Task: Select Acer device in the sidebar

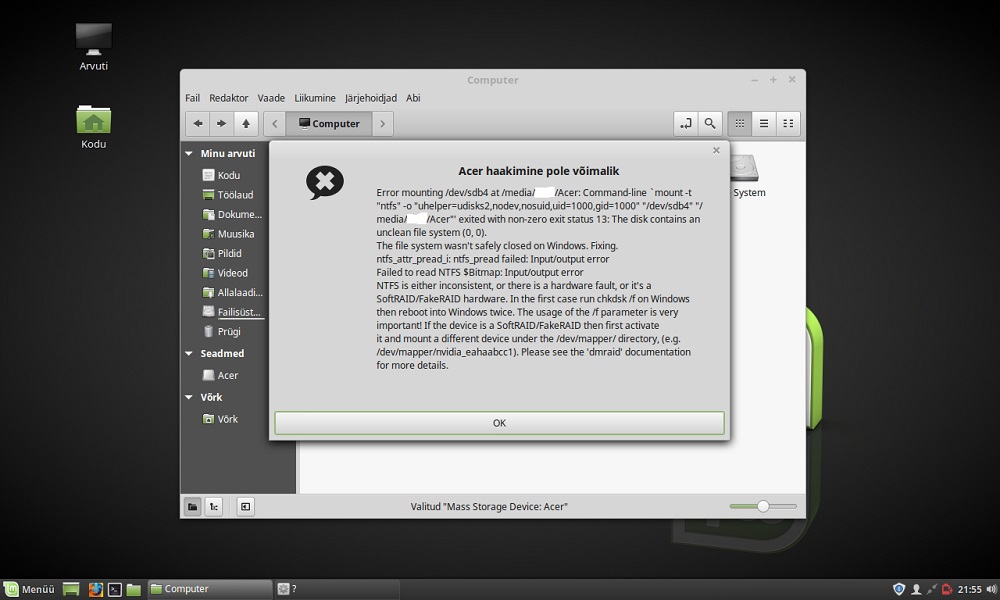Action: 228,375
